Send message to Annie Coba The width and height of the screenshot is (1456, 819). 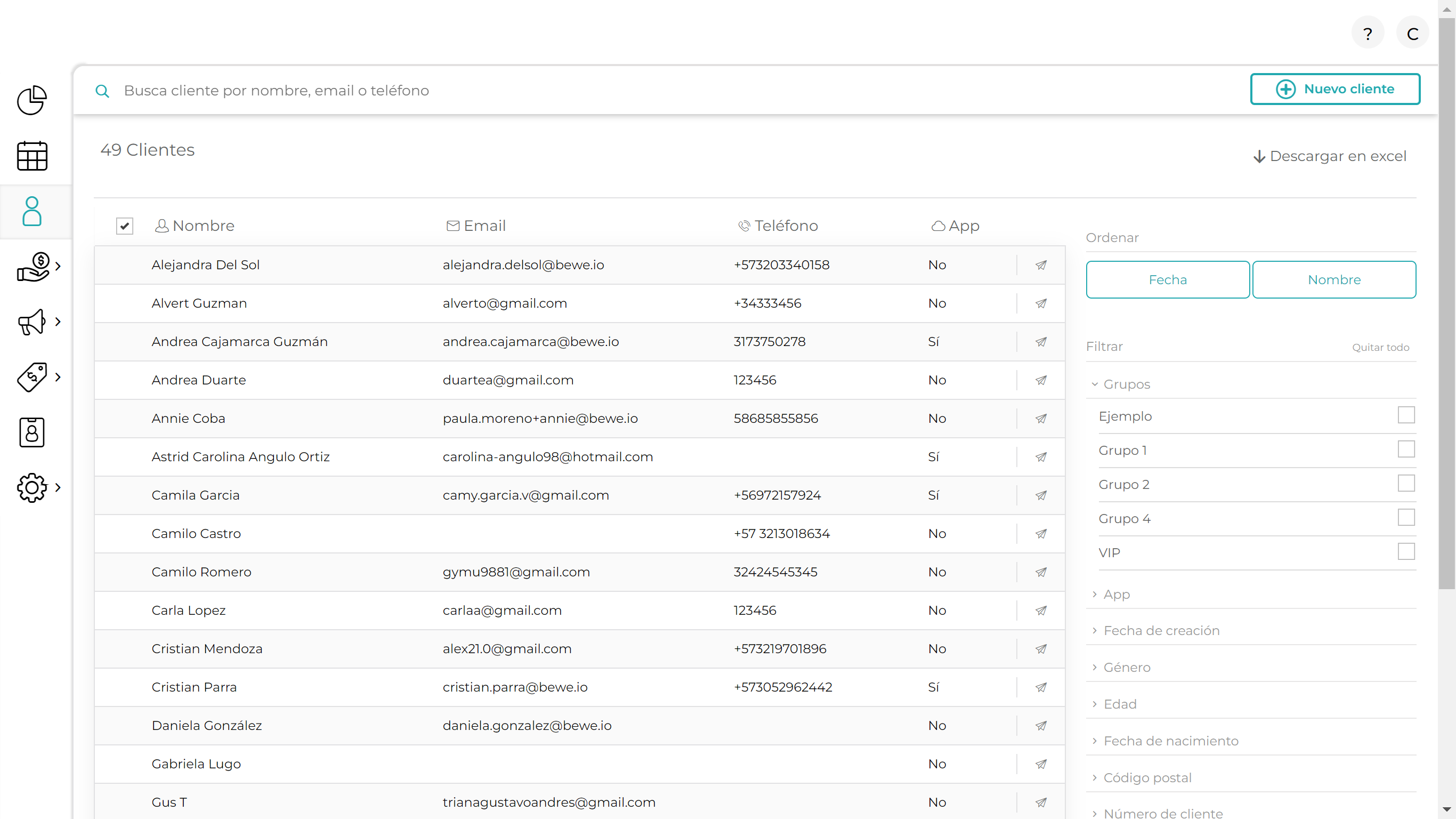pos(1041,419)
